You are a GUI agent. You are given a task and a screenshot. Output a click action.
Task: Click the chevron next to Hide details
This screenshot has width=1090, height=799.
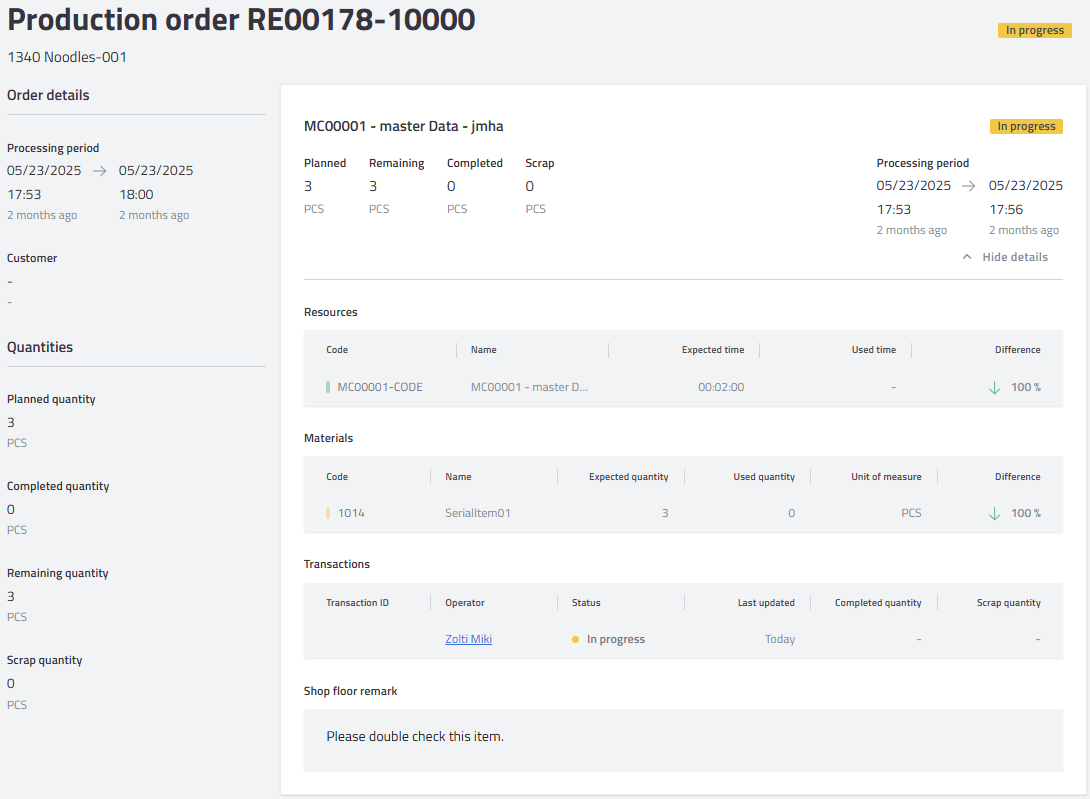click(x=967, y=256)
